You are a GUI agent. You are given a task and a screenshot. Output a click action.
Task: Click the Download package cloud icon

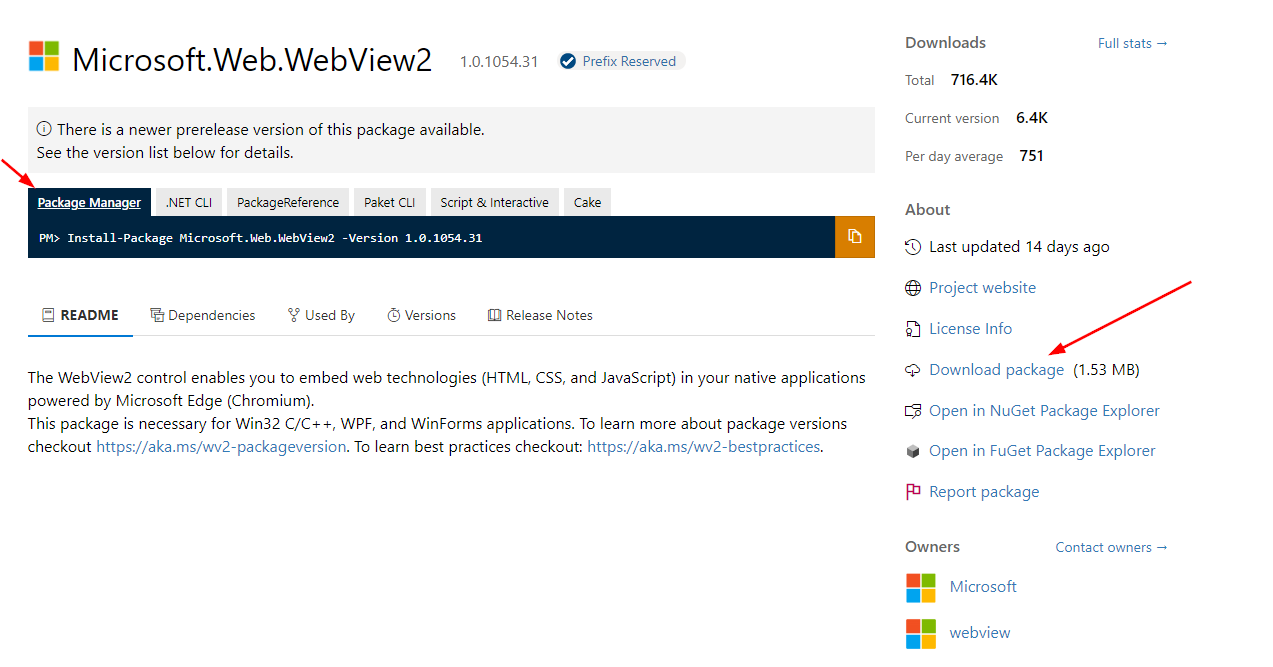[912, 369]
